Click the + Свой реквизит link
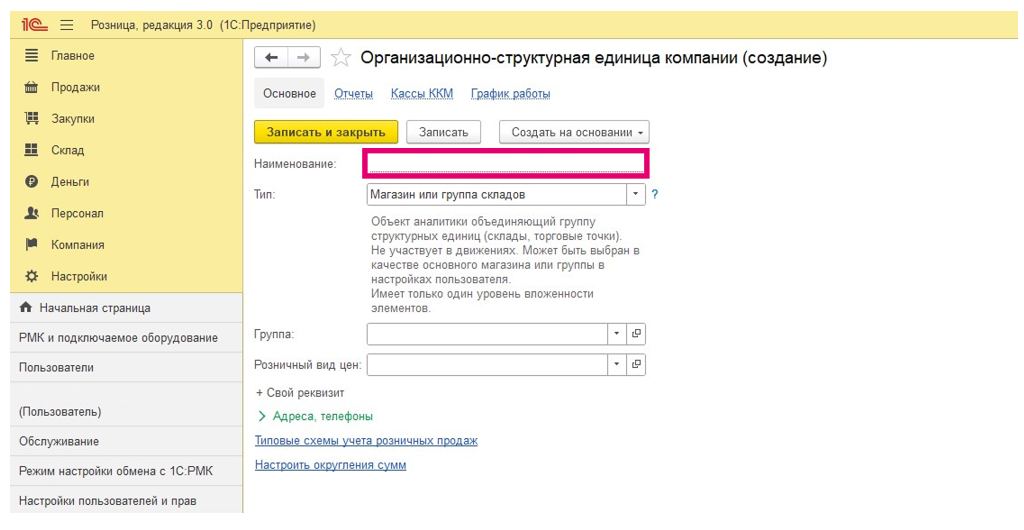Image resolution: width=1024 pixels, height=530 pixels. [300, 392]
